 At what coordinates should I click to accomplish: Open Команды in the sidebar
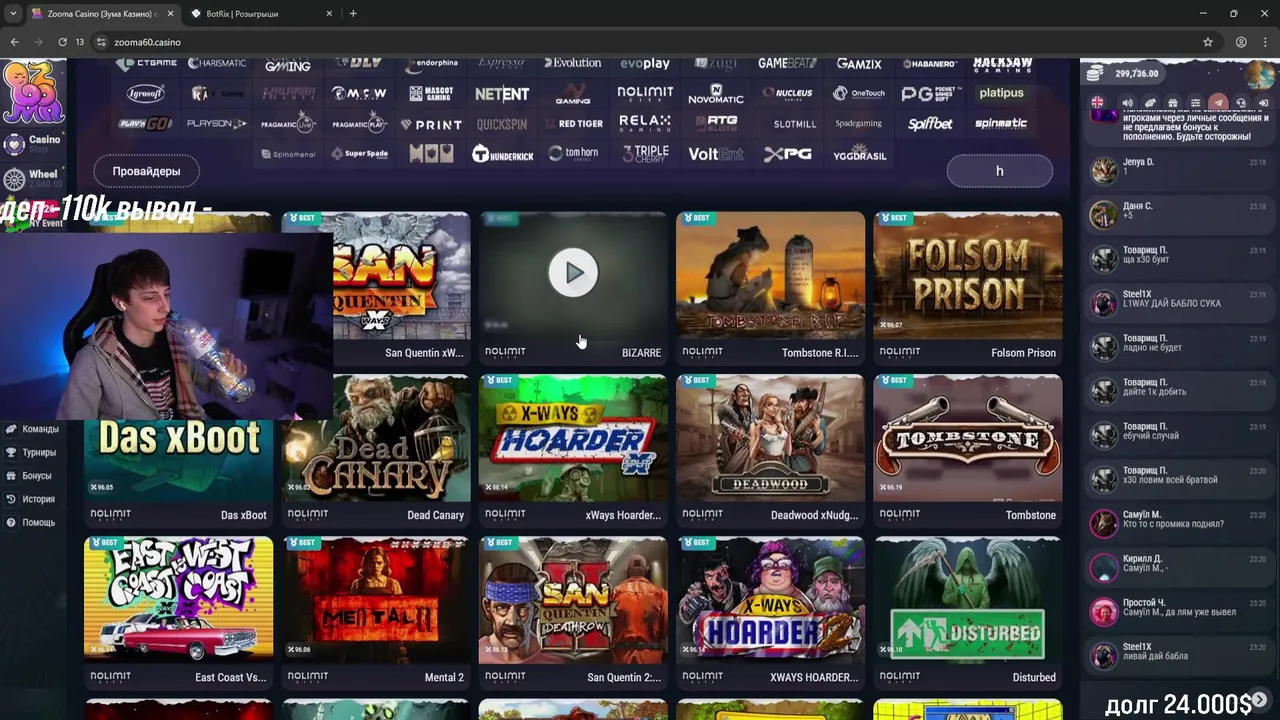pos(33,429)
